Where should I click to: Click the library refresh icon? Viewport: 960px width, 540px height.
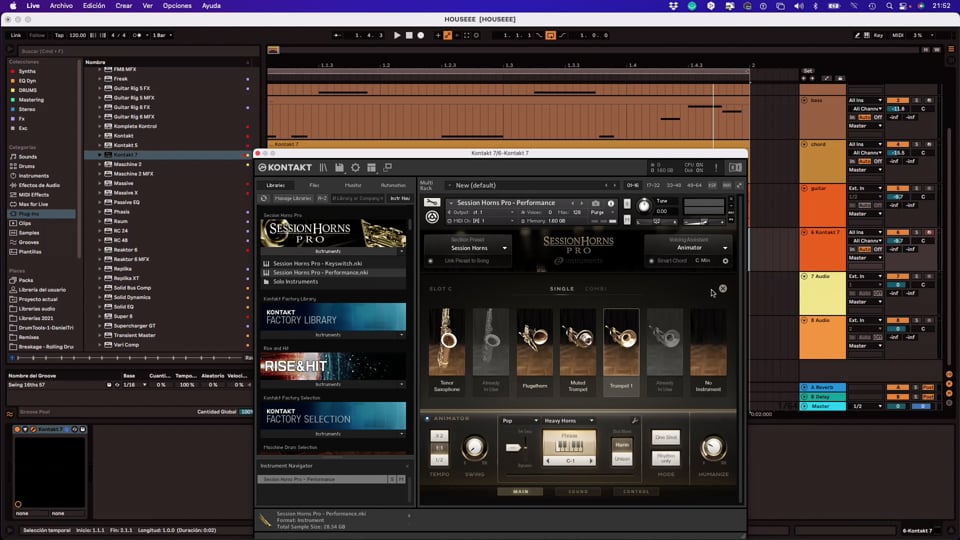click(x=264, y=198)
